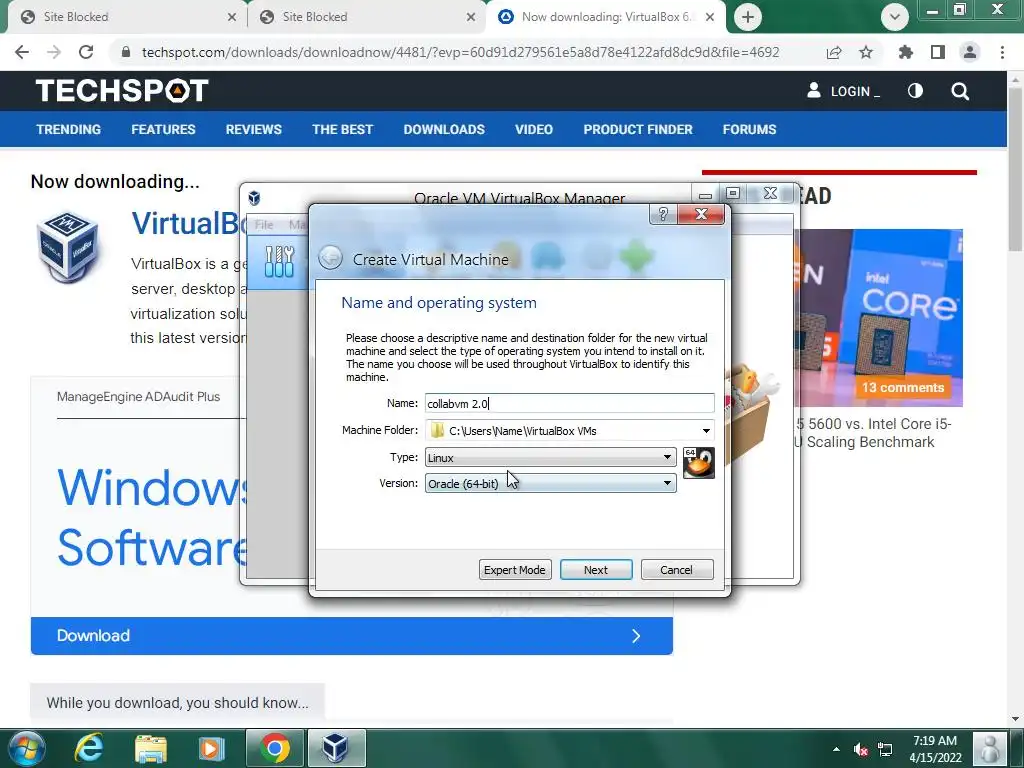Close the first Site Blocked tab
Viewport: 1024px width, 768px height.
231,17
